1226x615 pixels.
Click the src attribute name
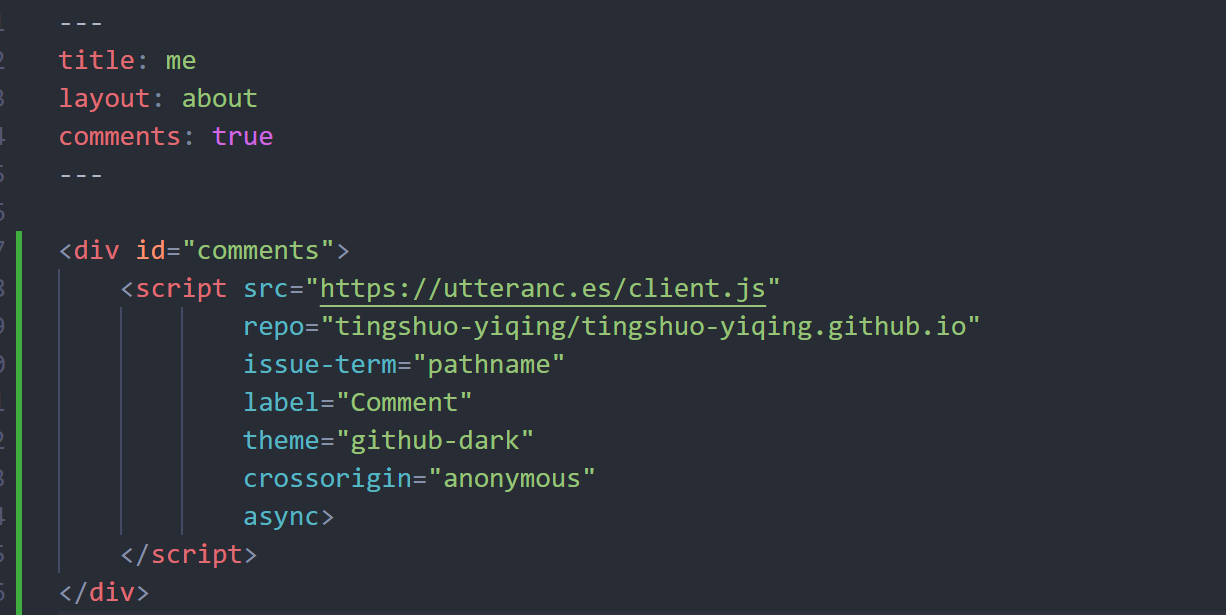[x=266, y=289]
